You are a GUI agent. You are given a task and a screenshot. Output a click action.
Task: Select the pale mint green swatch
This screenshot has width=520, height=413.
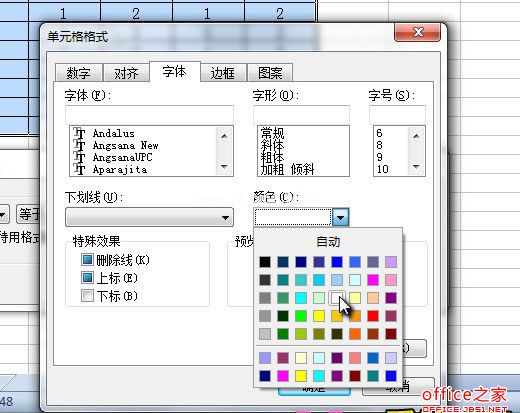[x=319, y=298]
